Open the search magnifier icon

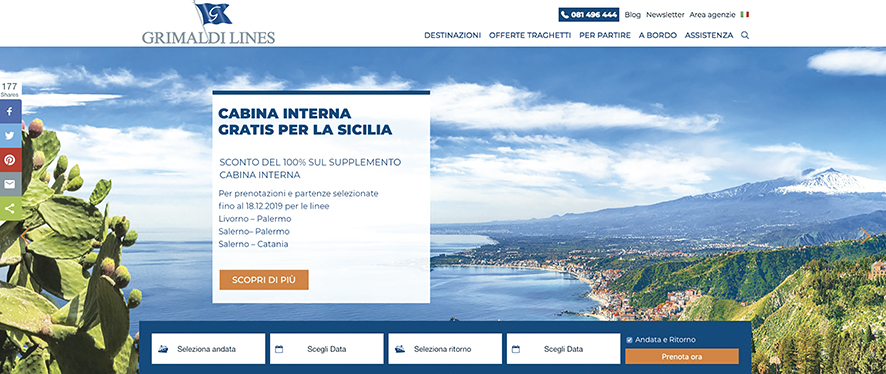[x=745, y=35]
